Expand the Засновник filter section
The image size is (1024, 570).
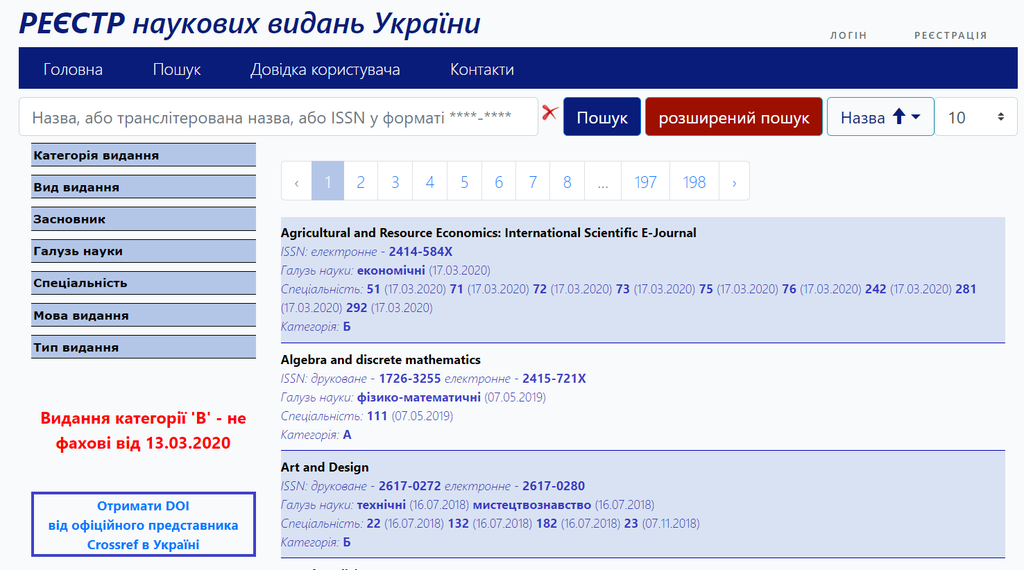pyautogui.click(x=143, y=219)
